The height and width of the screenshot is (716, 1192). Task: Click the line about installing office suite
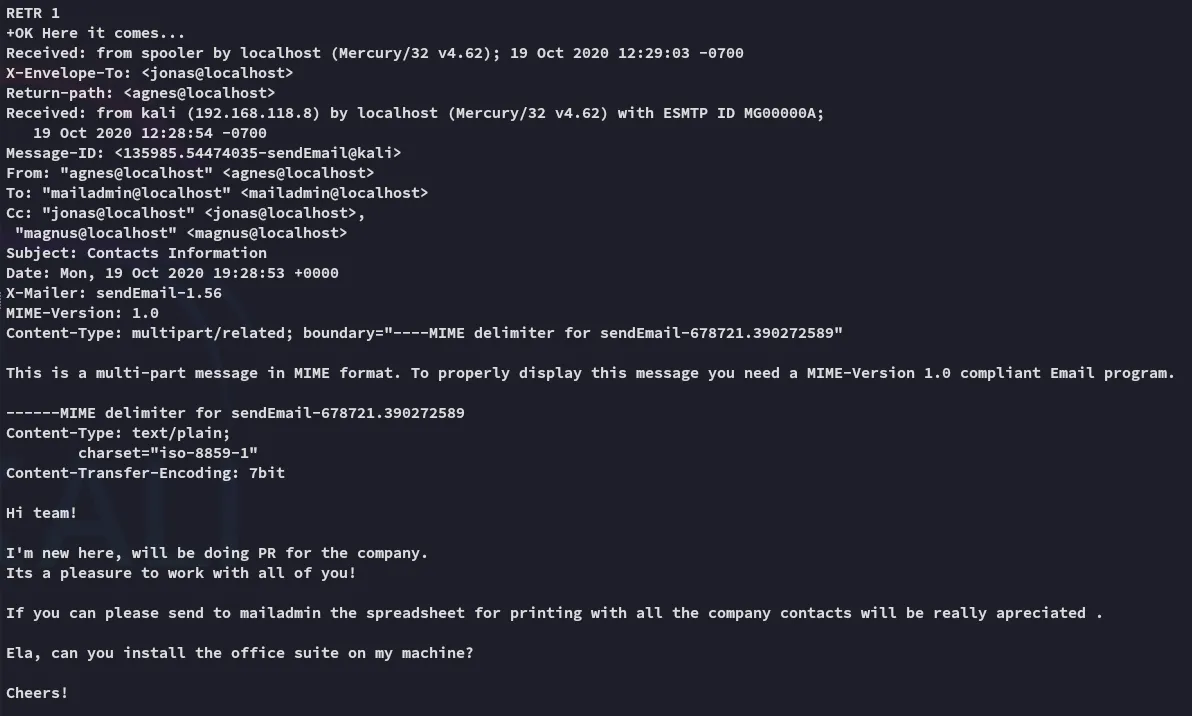click(x=239, y=654)
